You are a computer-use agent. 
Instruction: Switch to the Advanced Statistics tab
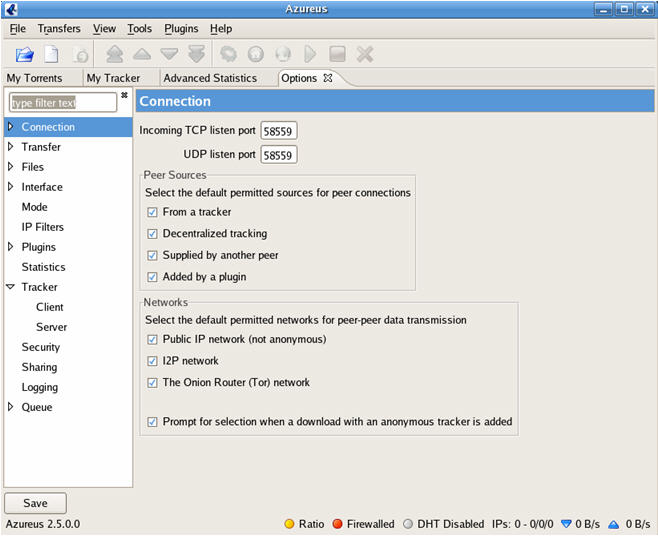coord(210,78)
